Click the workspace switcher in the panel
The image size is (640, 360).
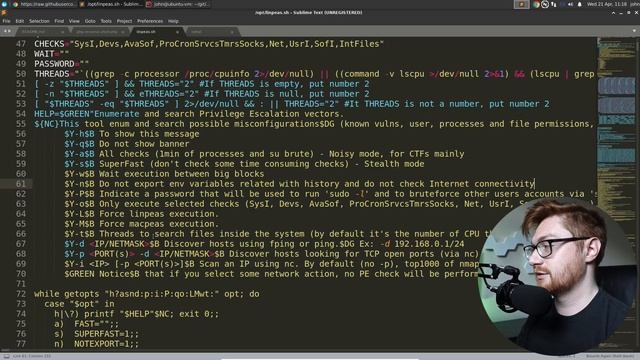coord(521,4)
